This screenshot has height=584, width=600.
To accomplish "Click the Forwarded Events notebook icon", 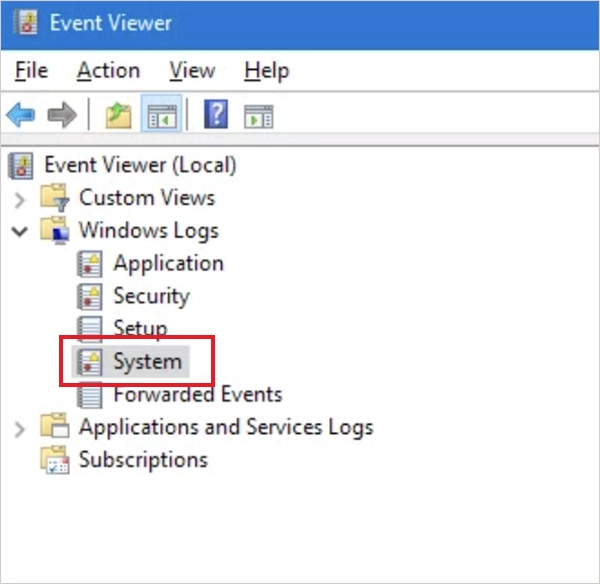I will click(x=90, y=395).
